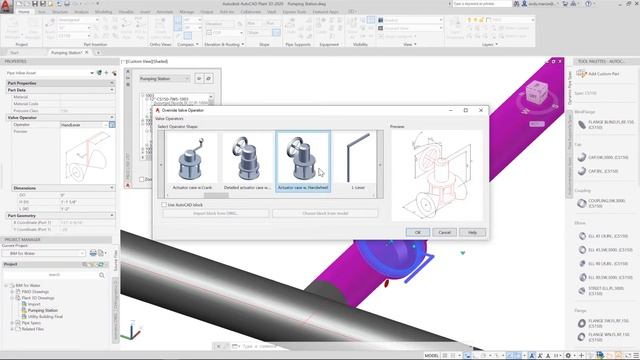
Task: Select the FLANGE SW palette item
Action: tap(604, 323)
